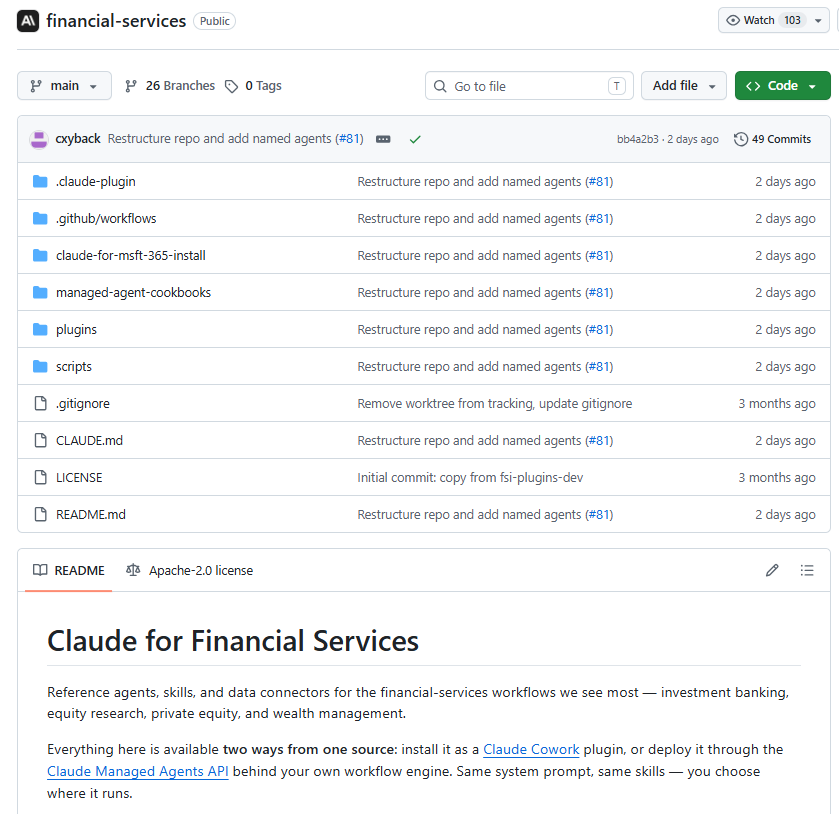This screenshot has height=814, width=839.
Task: Open the .gitignore file name
Action: [82, 403]
